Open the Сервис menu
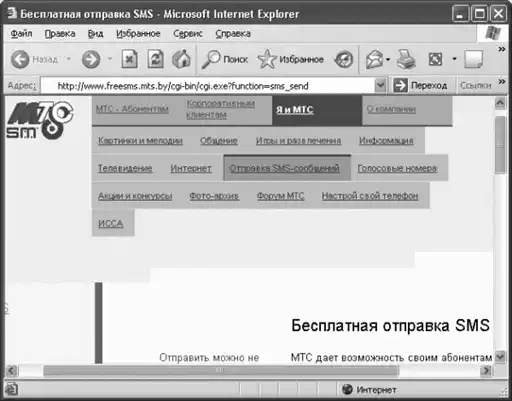Image resolution: width=512 pixels, height=401 pixels. [188, 33]
